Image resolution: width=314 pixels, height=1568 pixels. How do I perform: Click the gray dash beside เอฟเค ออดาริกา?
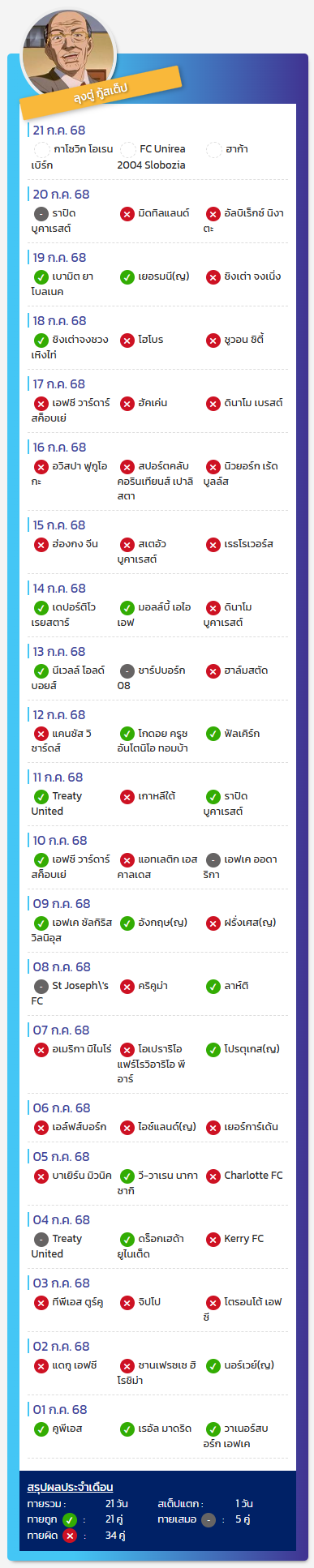pos(213,860)
